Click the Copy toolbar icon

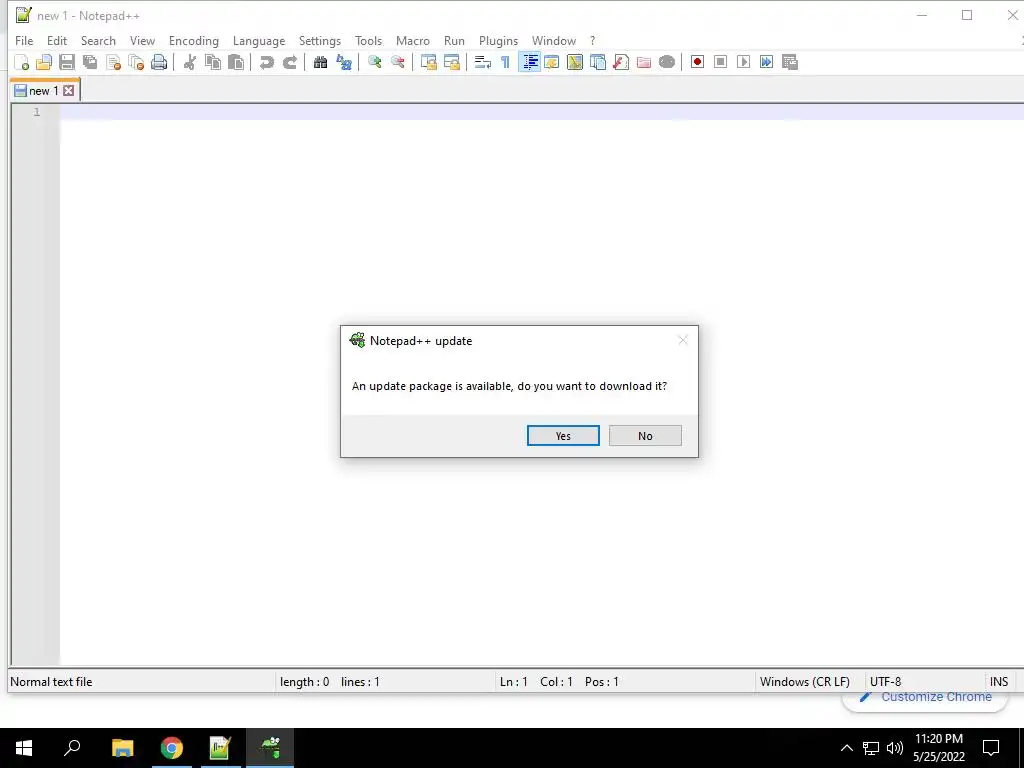pos(213,63)
